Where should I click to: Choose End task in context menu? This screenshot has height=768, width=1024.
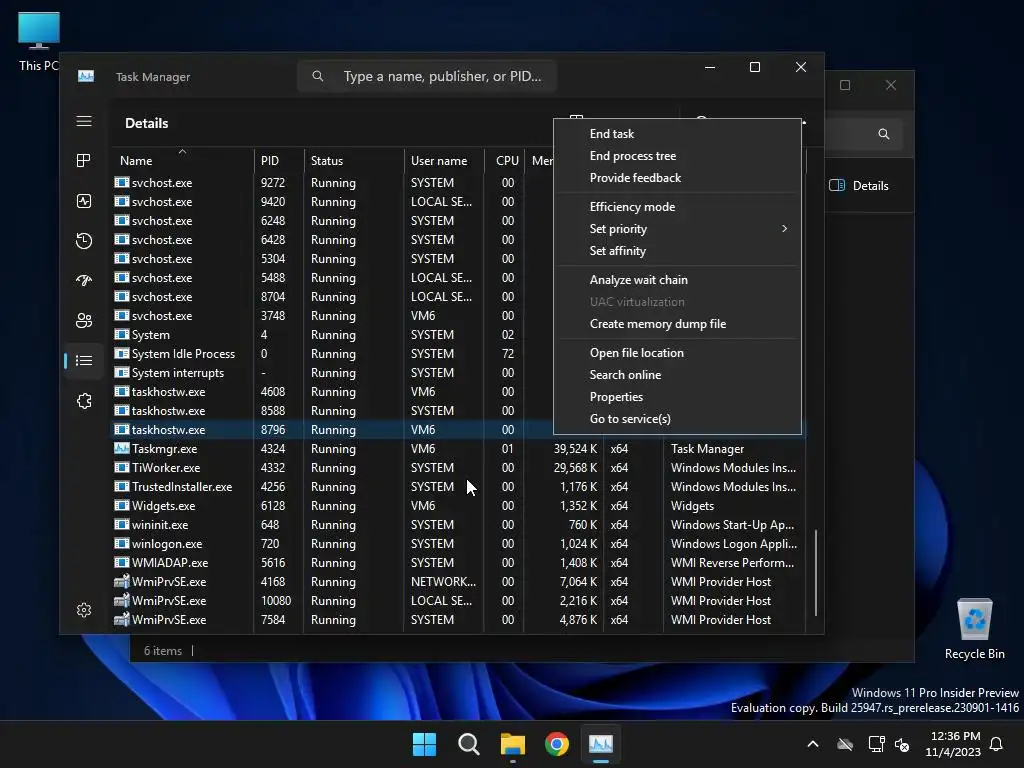pos(677,133)
